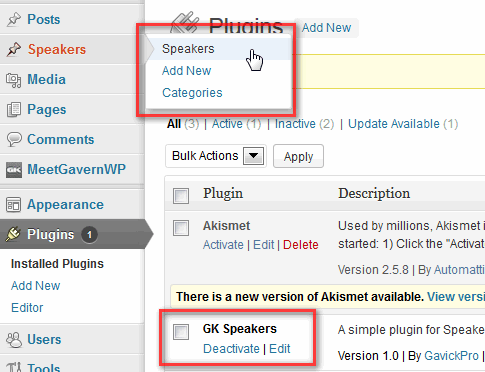Click the Speakers pin icon in sidebar

coord(14,49)
